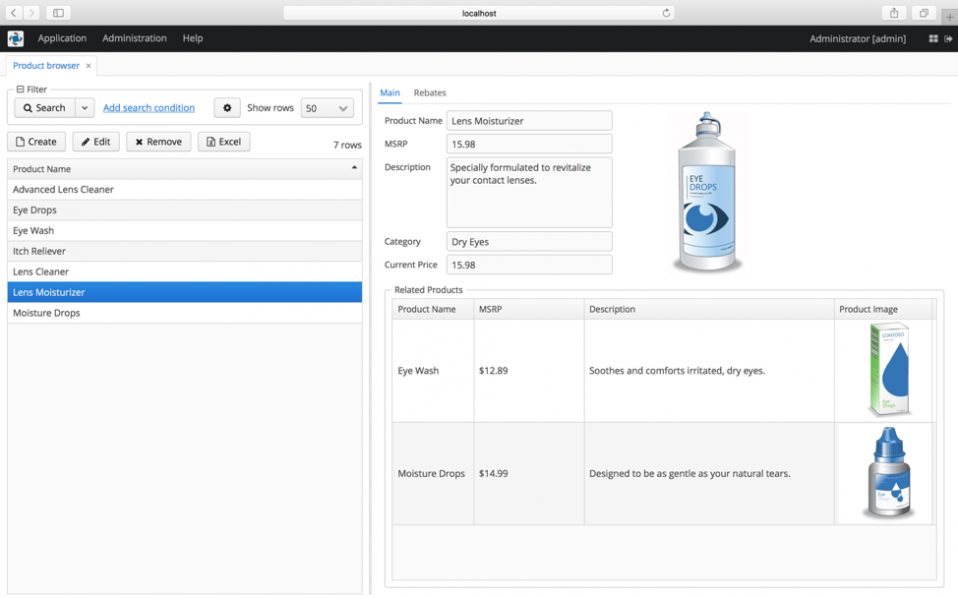The height and width of the screenshot is (598, 958).
Task: Sort by Product Name column arrow
Action: (354, 168)
